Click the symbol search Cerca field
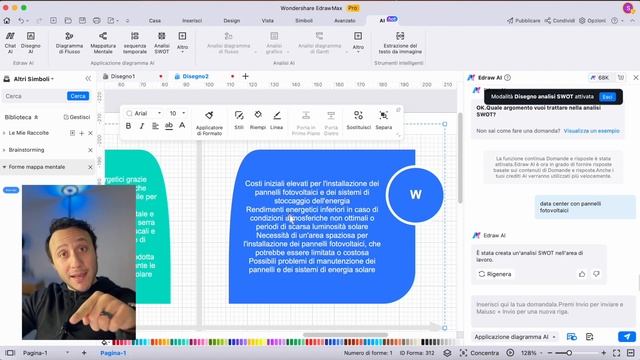Image resolution: width=640 pixels, height=360 pixels. [34, 96]
